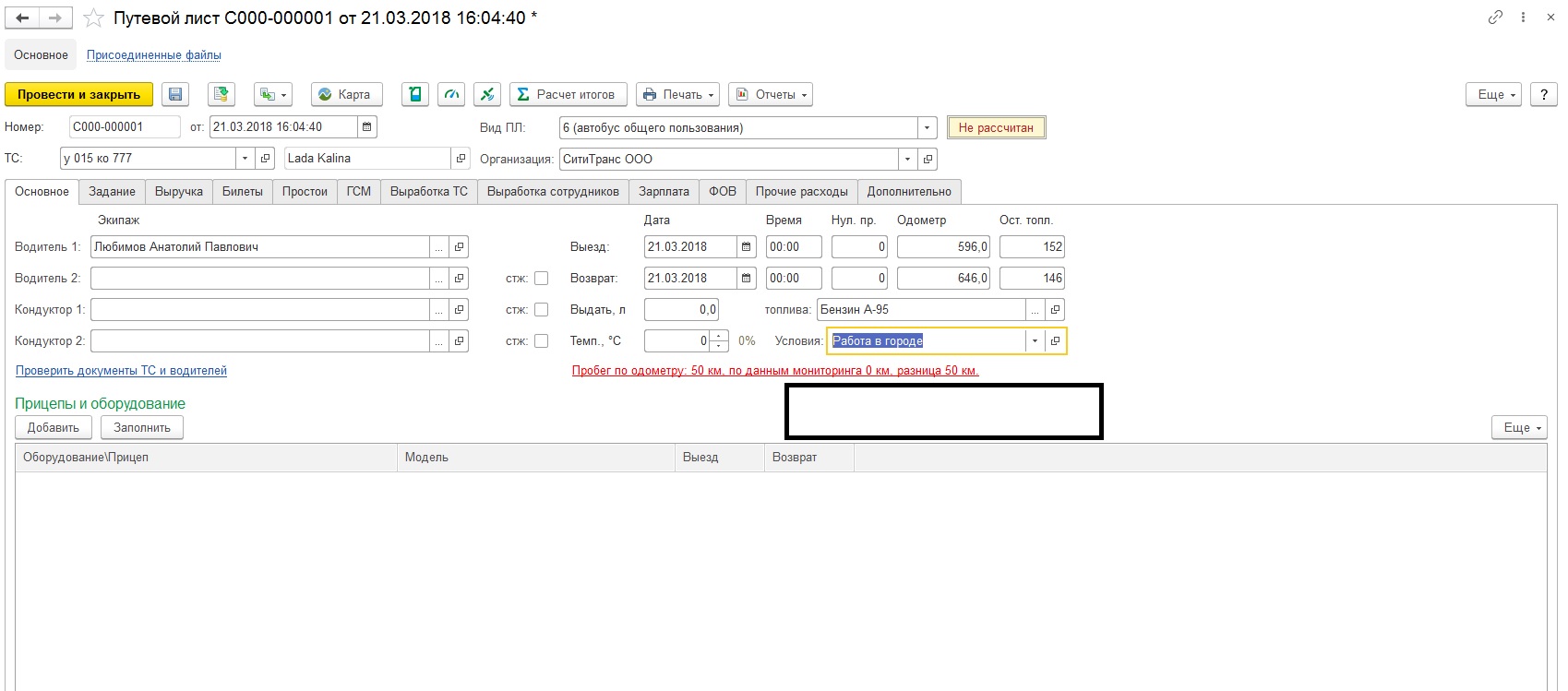The height and width of the screenshot is (691, 1568).
Task: Click the speedometer gauge toolbar icon
Action: [x=451, y=94]
